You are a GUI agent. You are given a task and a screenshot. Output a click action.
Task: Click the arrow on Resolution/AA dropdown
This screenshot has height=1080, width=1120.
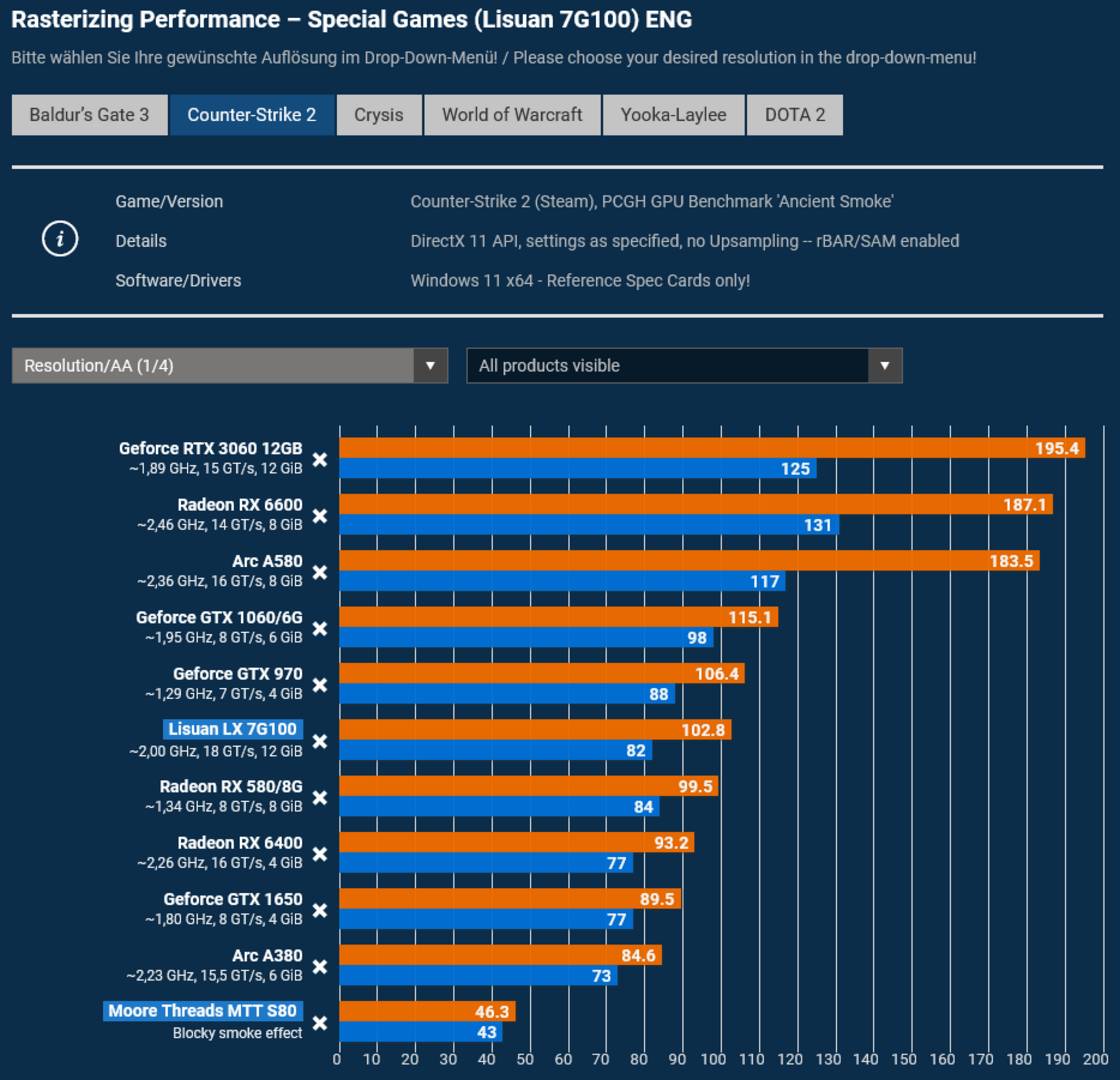[x=430, y=366]
